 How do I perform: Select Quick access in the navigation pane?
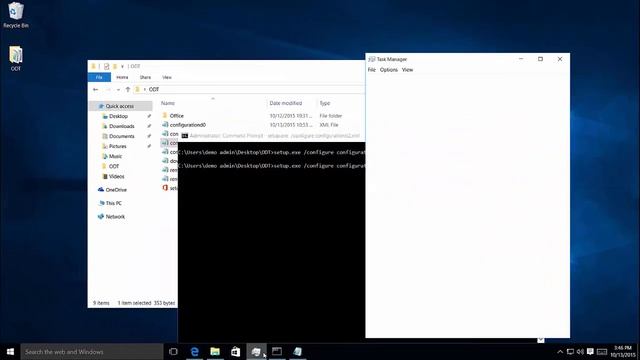(x=120, y=106)
